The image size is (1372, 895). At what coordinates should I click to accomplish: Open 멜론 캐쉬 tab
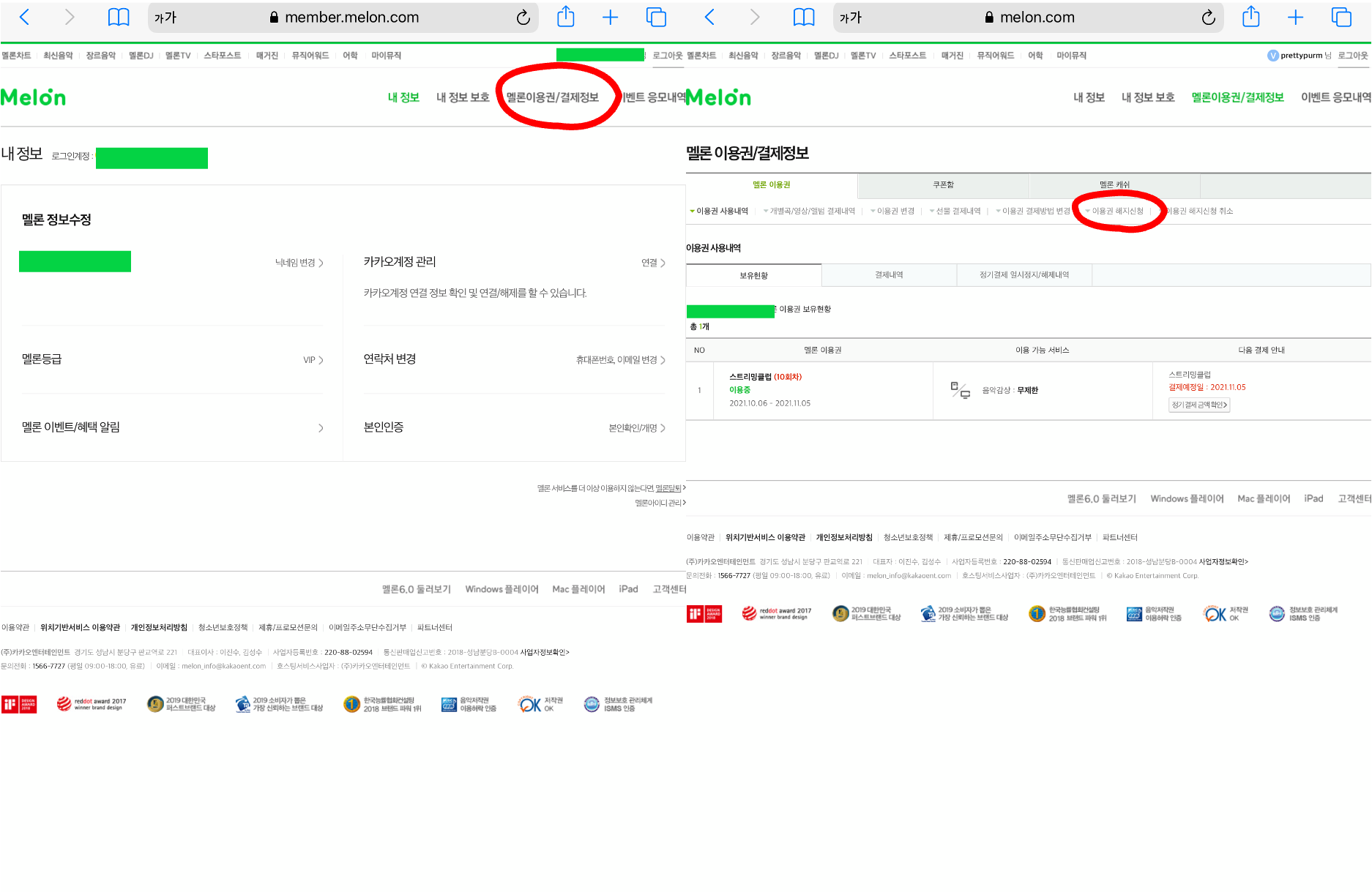click(1114, 185)
